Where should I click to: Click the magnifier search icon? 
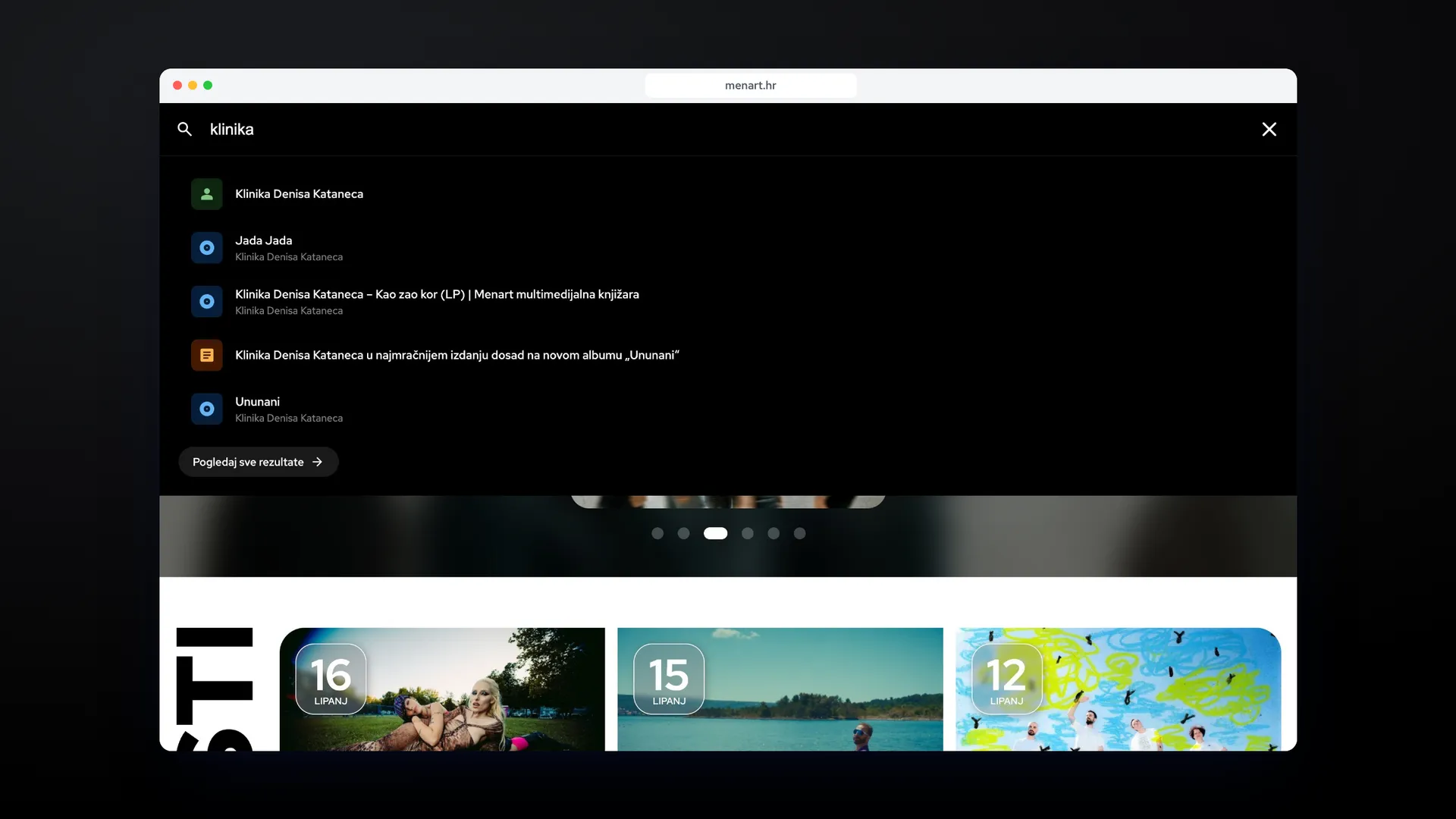click(x=184, y=129)
